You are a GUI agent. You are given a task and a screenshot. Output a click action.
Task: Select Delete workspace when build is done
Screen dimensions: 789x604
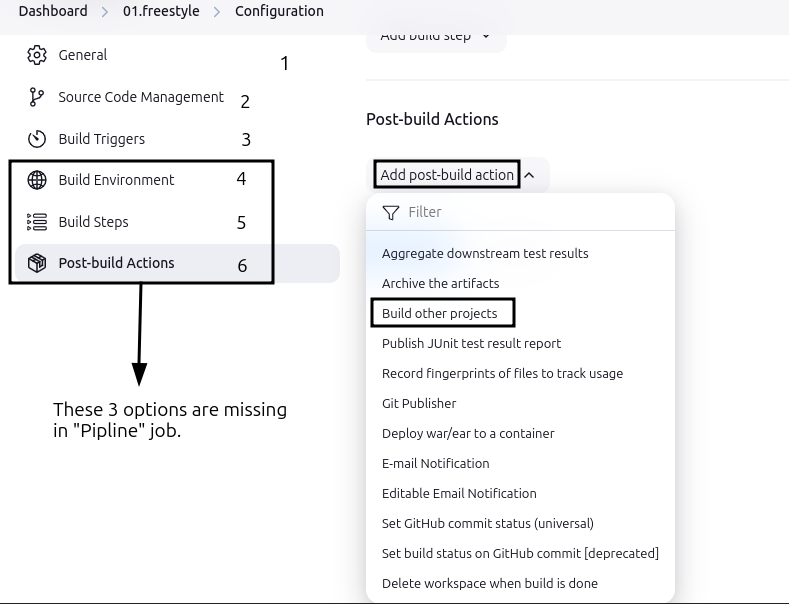point(490,583)
